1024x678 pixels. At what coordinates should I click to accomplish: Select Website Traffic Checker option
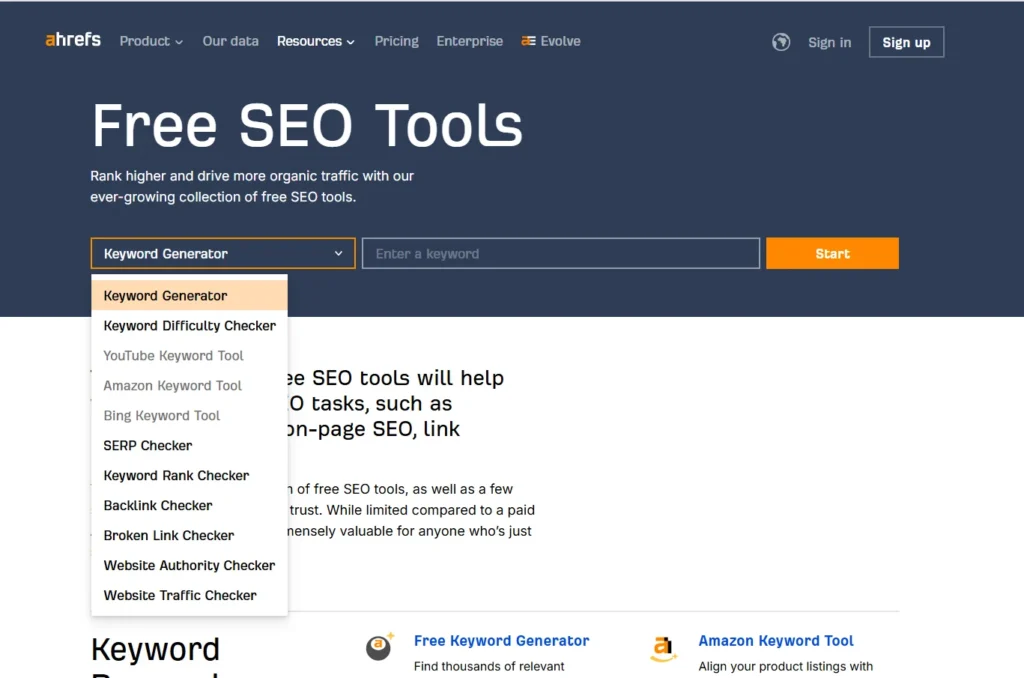(x=189, y=596)
